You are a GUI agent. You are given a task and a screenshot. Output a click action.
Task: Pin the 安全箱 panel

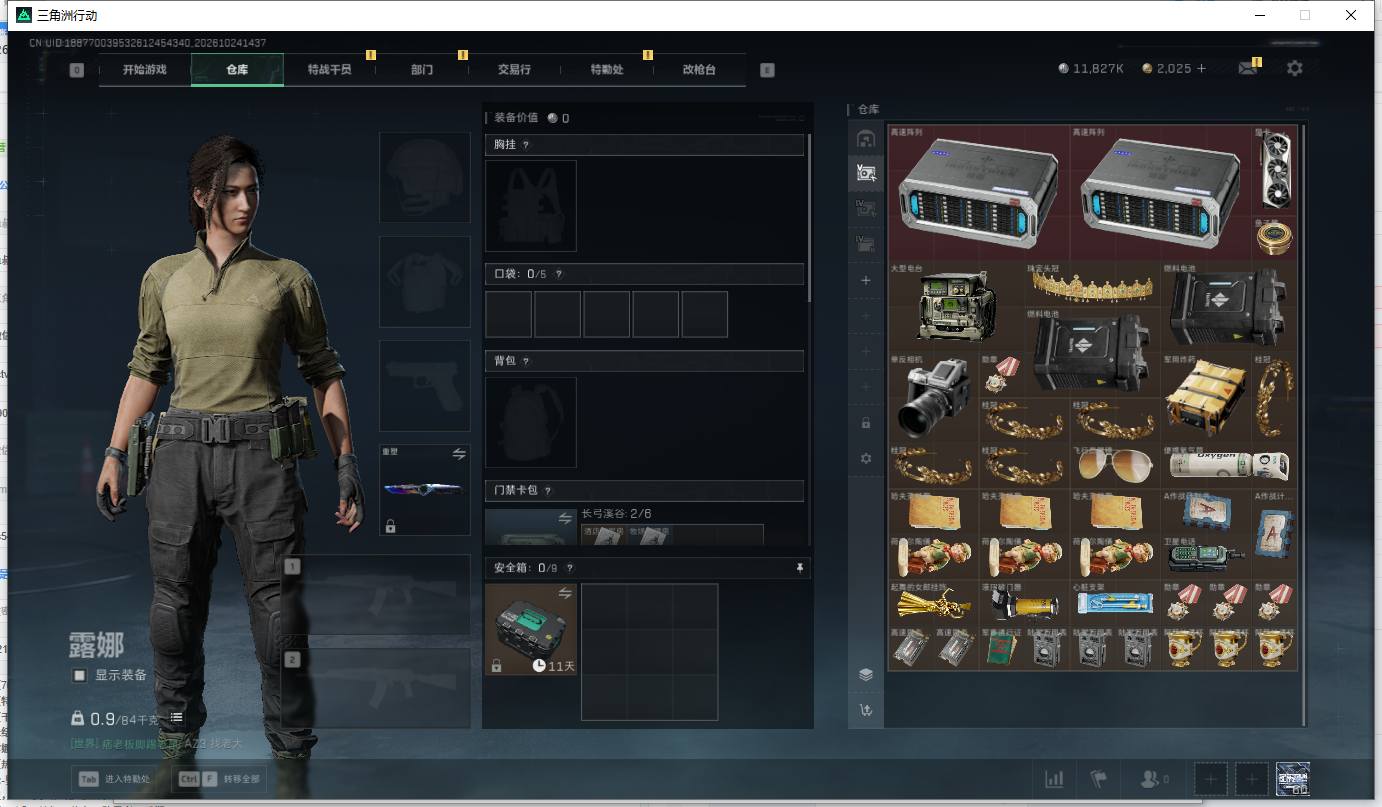(799, 568)
